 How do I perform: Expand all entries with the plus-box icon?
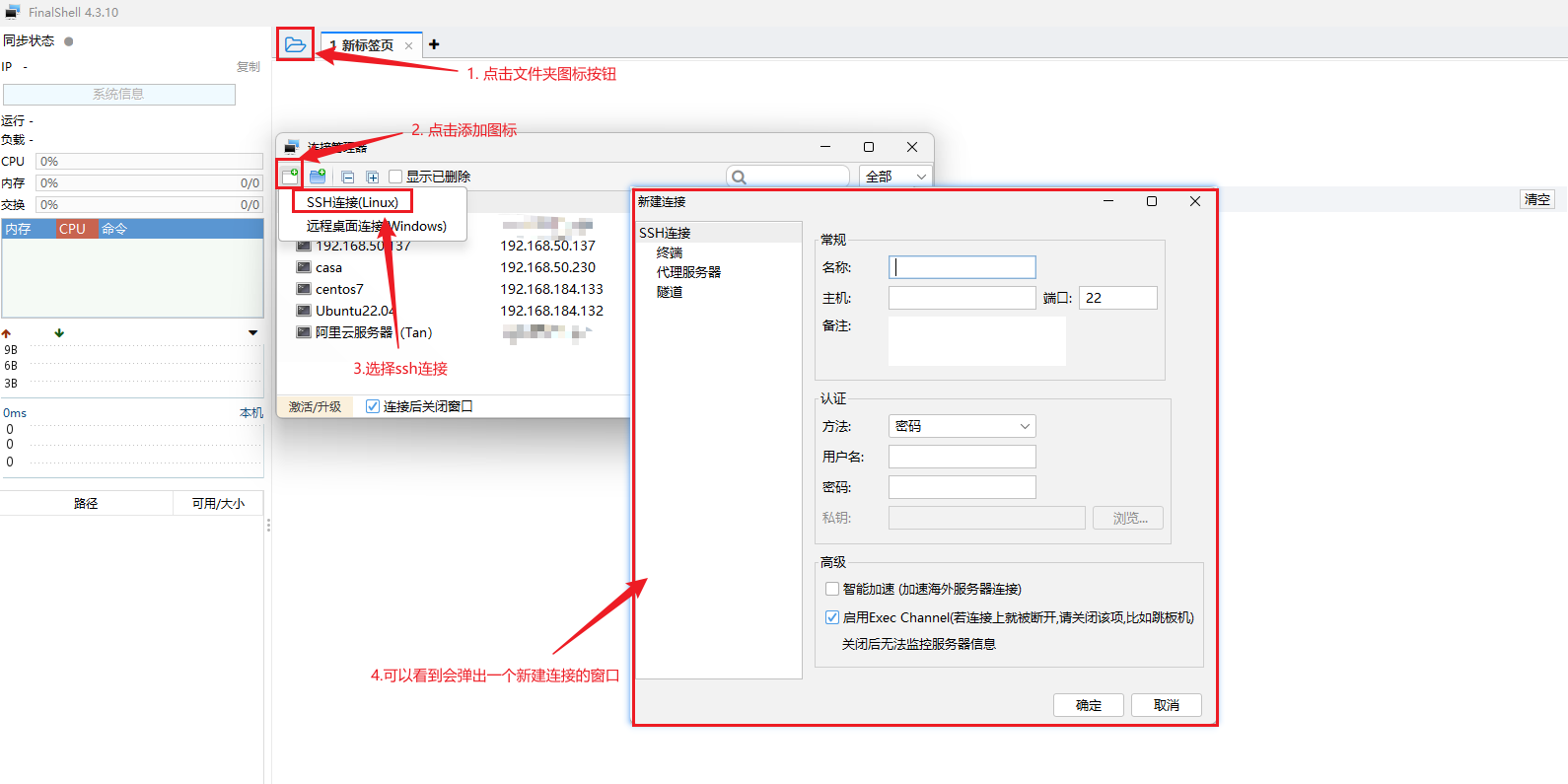pyautogui.click(x=372, y=178)
